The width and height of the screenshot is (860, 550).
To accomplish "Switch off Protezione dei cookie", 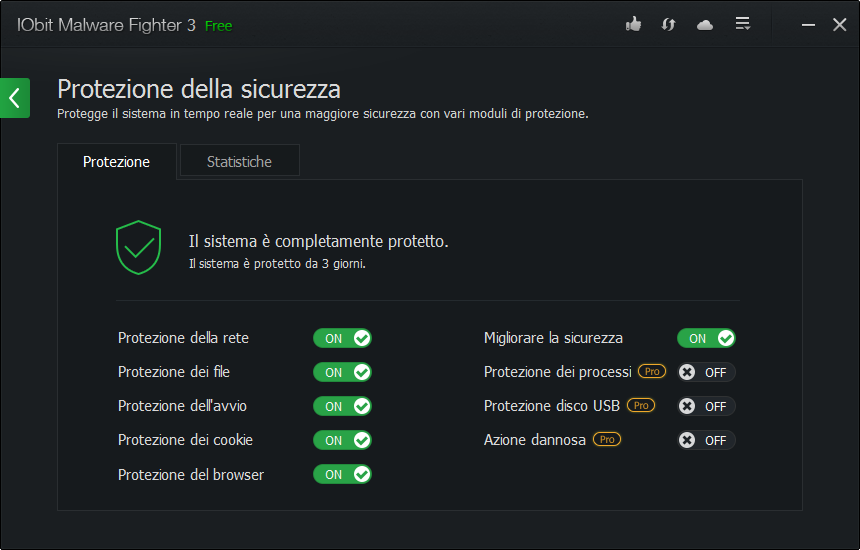I will coord(342,440).
